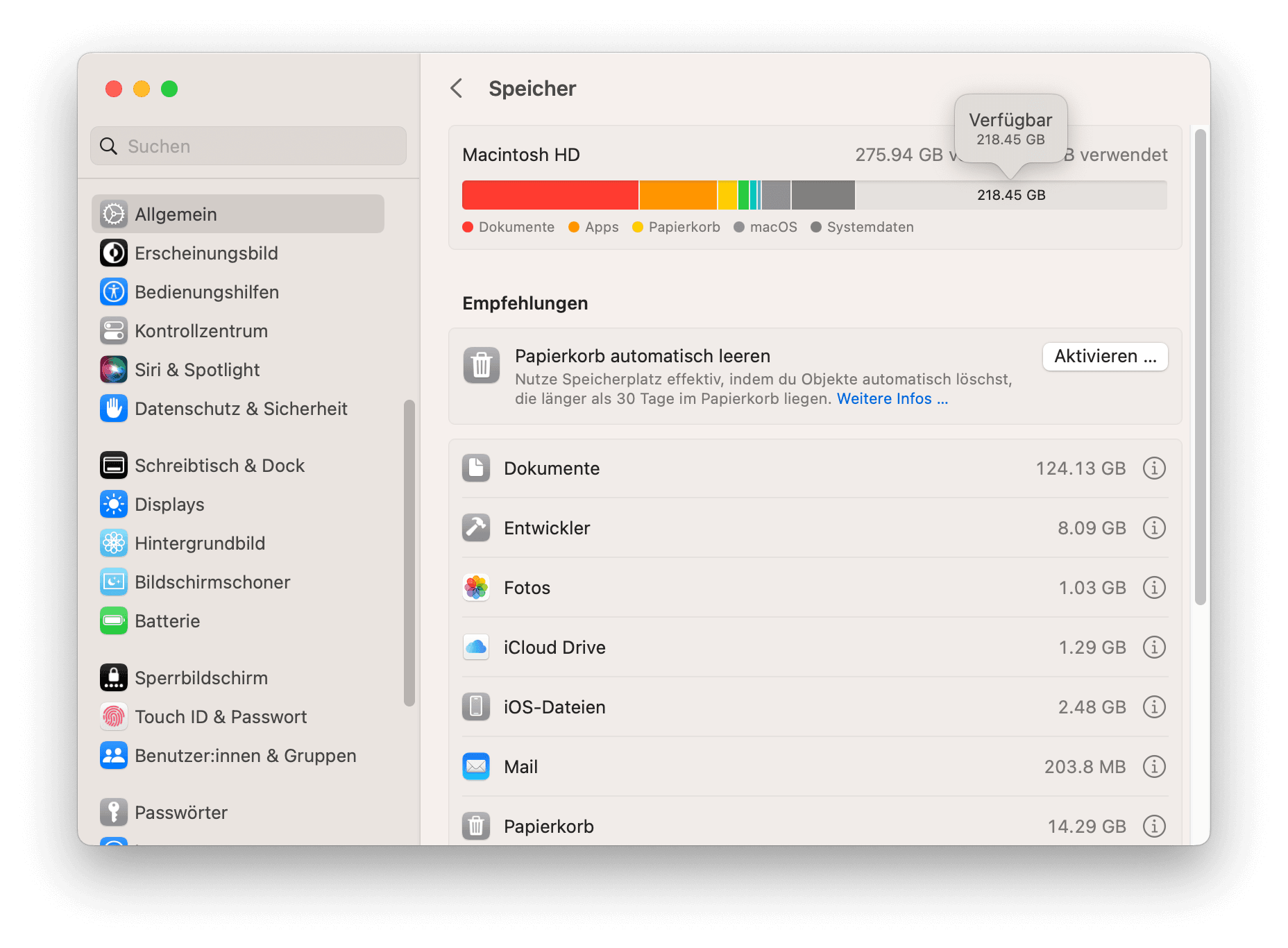Viewport: 1288px width, 948px height.
Task: Open Touch ID & Passwort settings
Action: 221,717
